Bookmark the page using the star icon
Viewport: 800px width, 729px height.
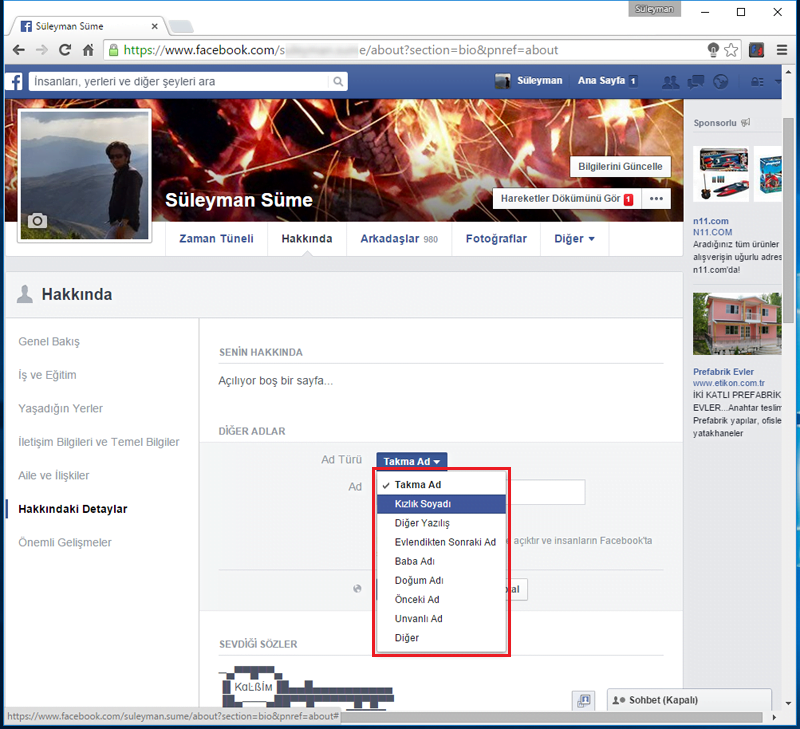click(x=731, y=48)
